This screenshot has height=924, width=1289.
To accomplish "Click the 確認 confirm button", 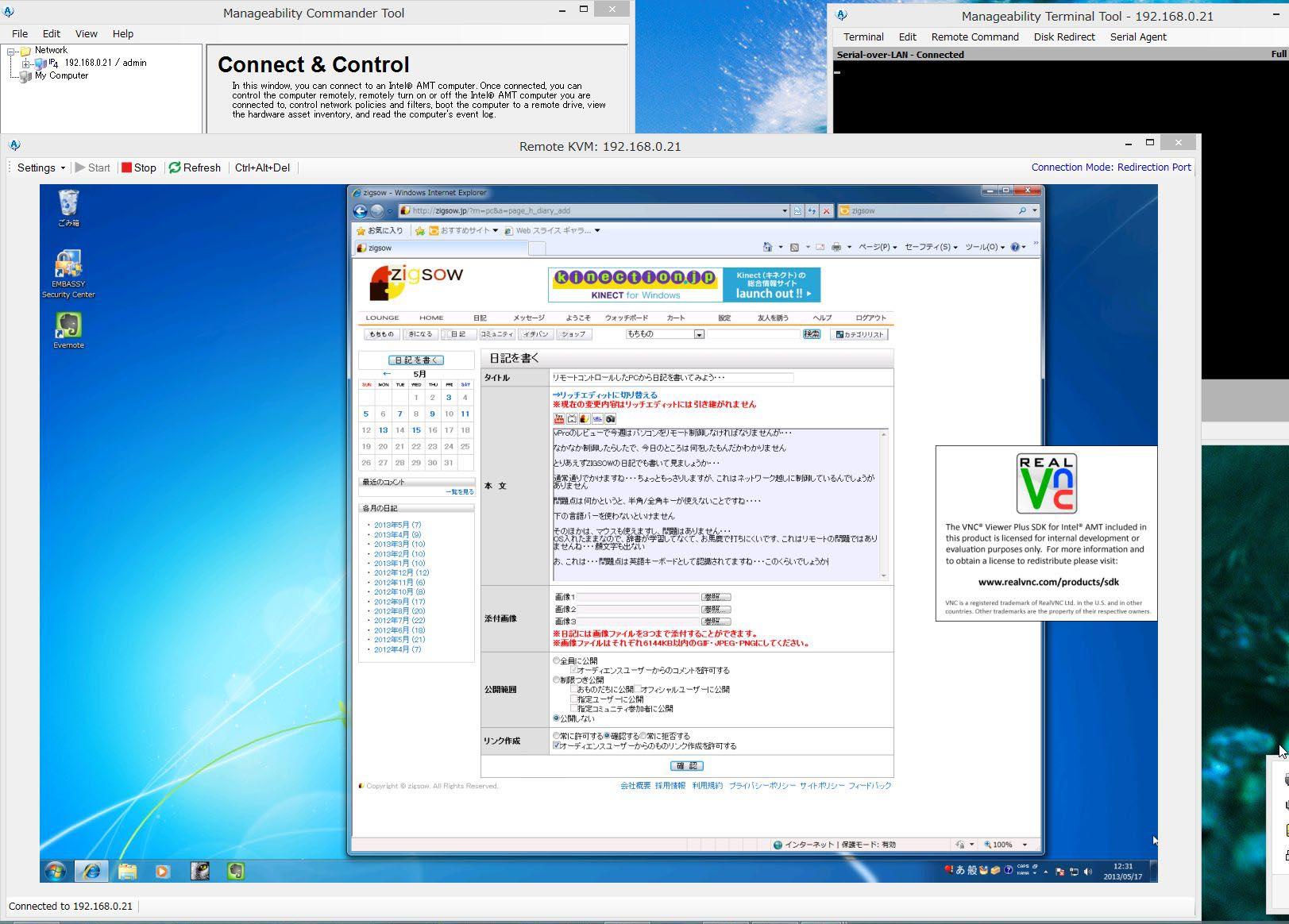I will pyautogui.click(x=686, y=766).
